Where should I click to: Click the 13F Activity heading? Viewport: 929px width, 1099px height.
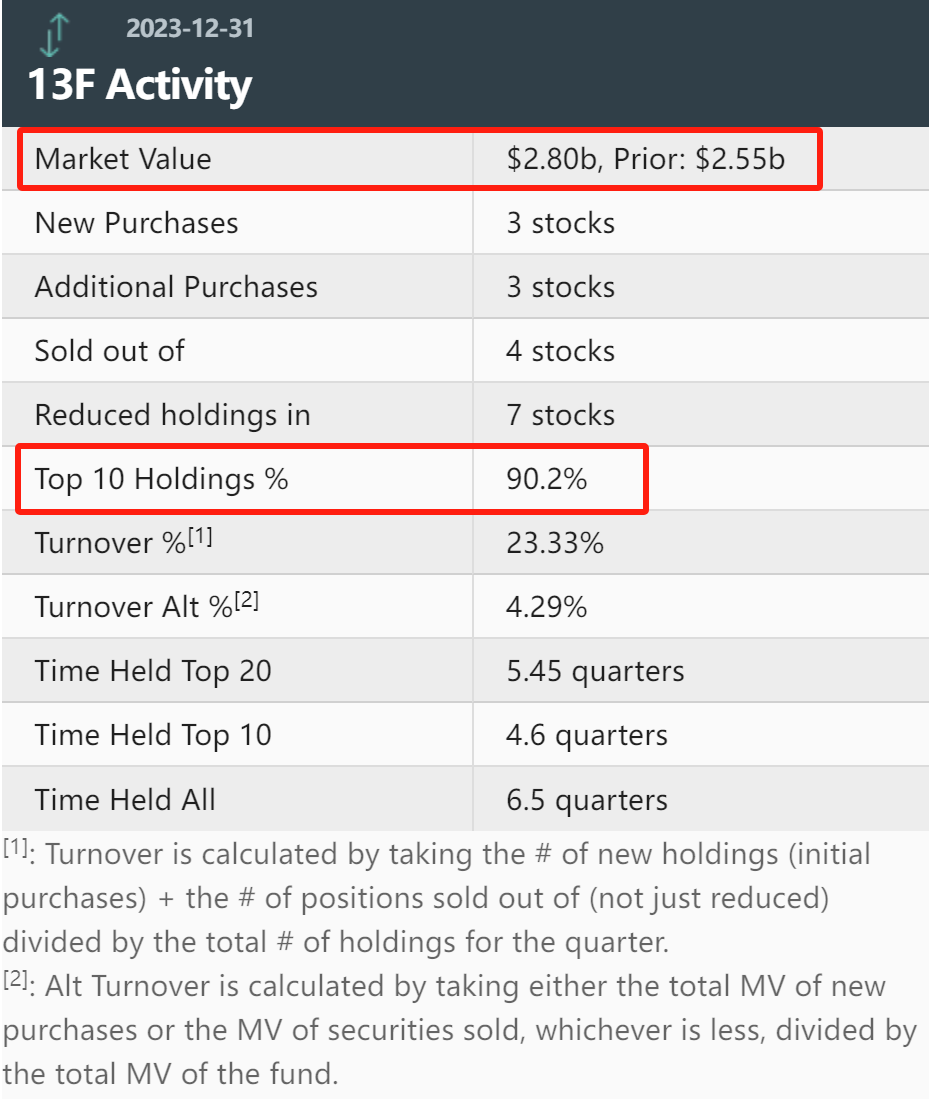pyautogui.click(x=140, y=85)
